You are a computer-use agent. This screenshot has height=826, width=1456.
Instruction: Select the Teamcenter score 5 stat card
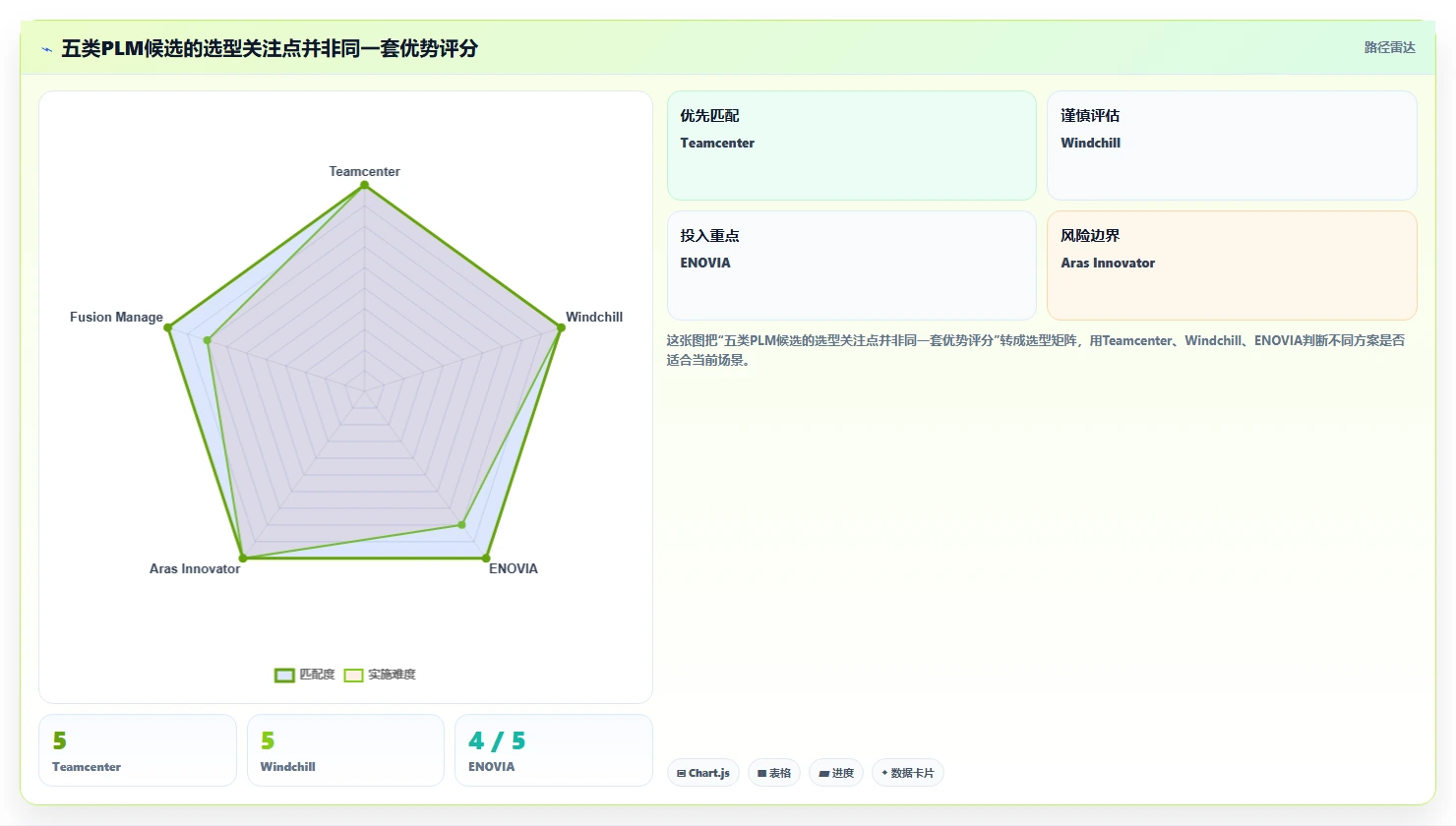tap(138, 750)
